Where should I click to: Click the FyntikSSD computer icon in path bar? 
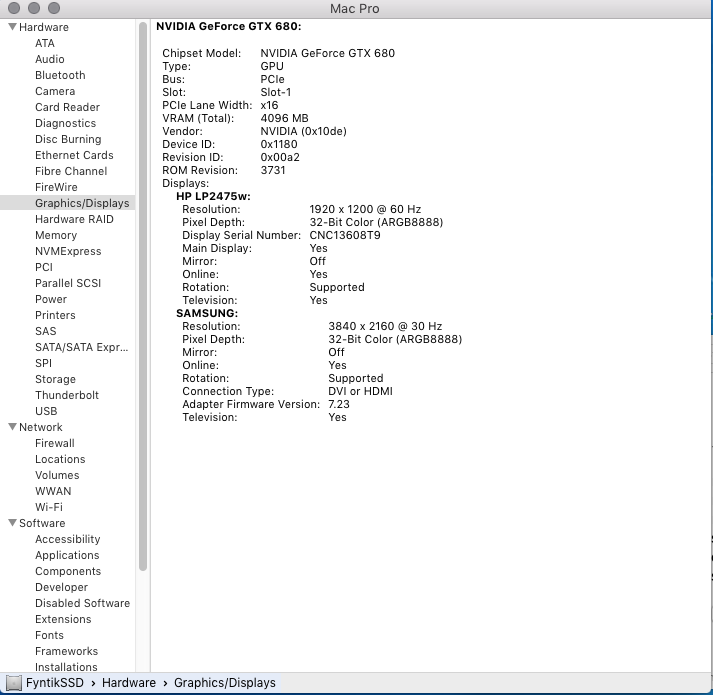point(14,683)
